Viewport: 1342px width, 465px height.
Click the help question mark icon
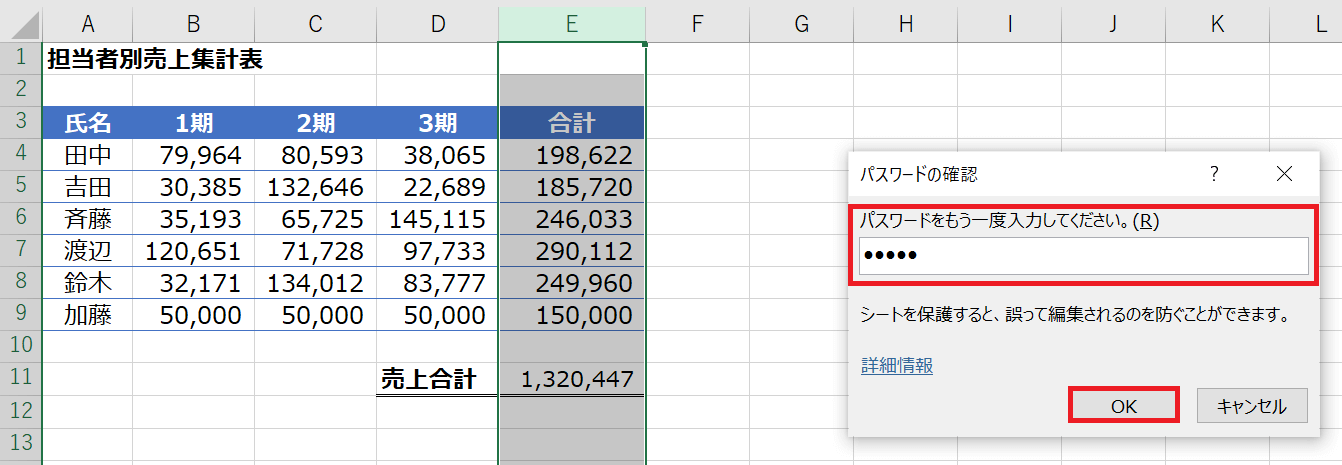pyautogui.click(x=1214, y=174)
